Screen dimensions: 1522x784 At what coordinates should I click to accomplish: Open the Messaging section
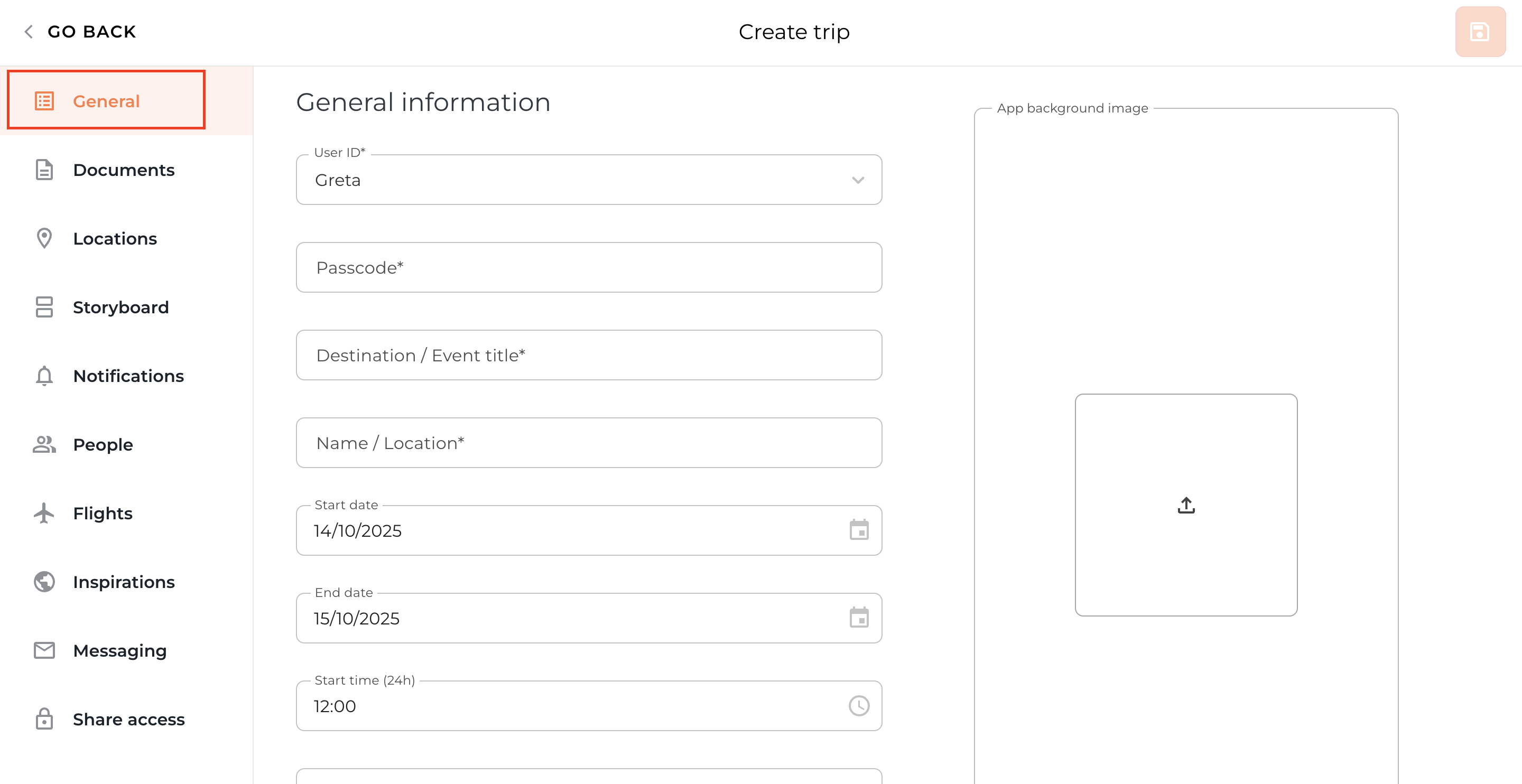pyautogui.click(x=119, y=650)
